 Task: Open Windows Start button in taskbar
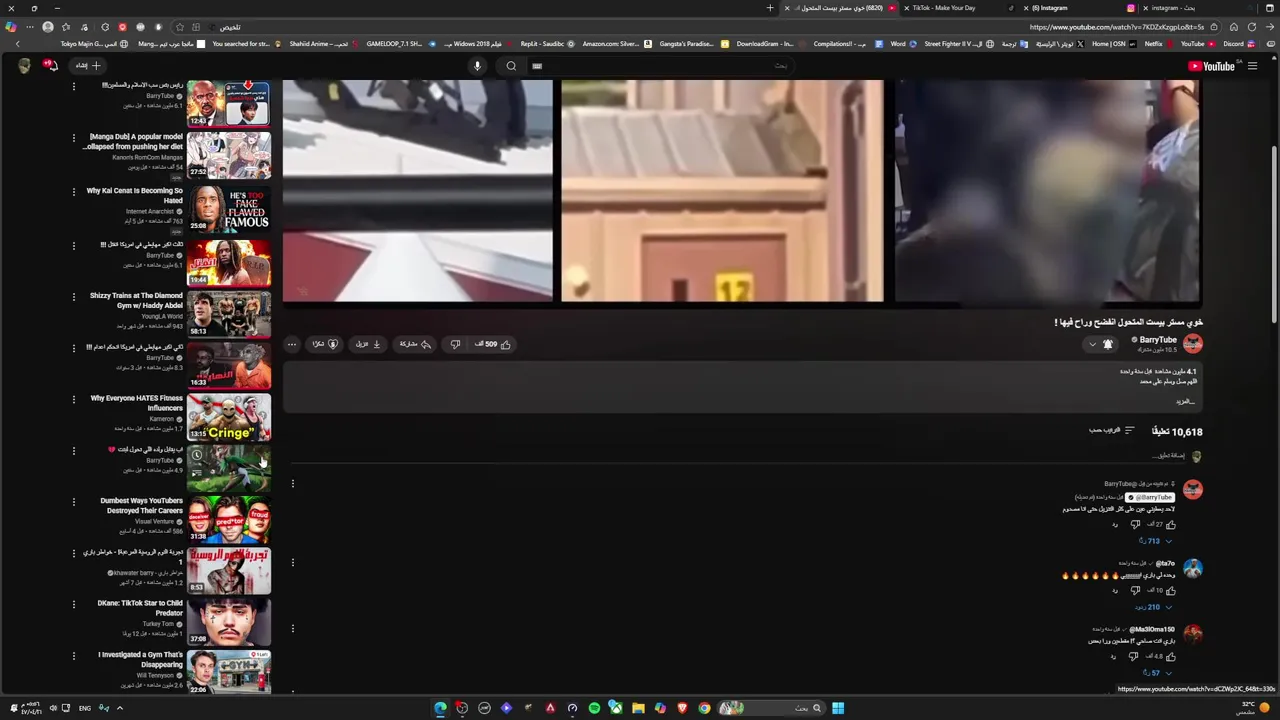coord(838,708)
